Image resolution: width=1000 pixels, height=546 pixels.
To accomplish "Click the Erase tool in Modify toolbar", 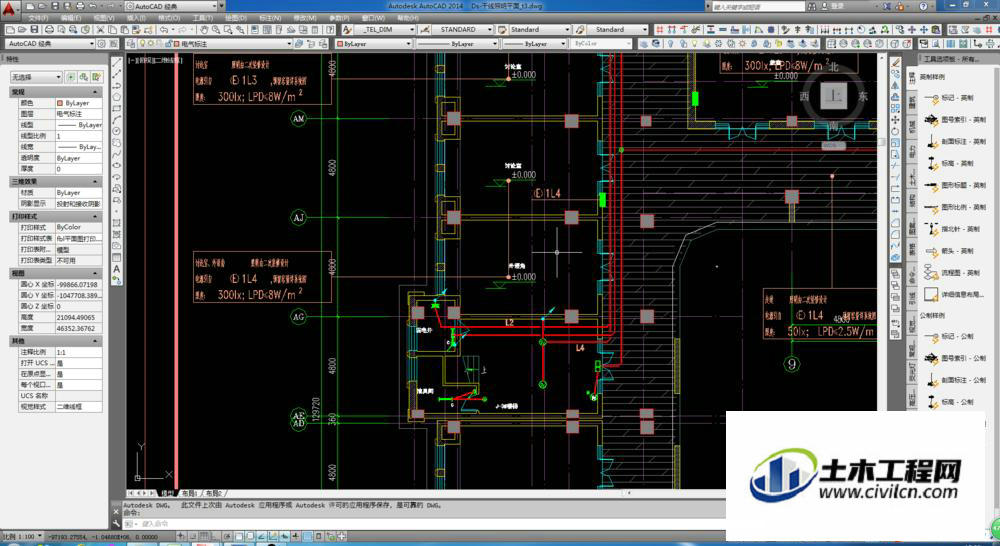I will (895, 63).
